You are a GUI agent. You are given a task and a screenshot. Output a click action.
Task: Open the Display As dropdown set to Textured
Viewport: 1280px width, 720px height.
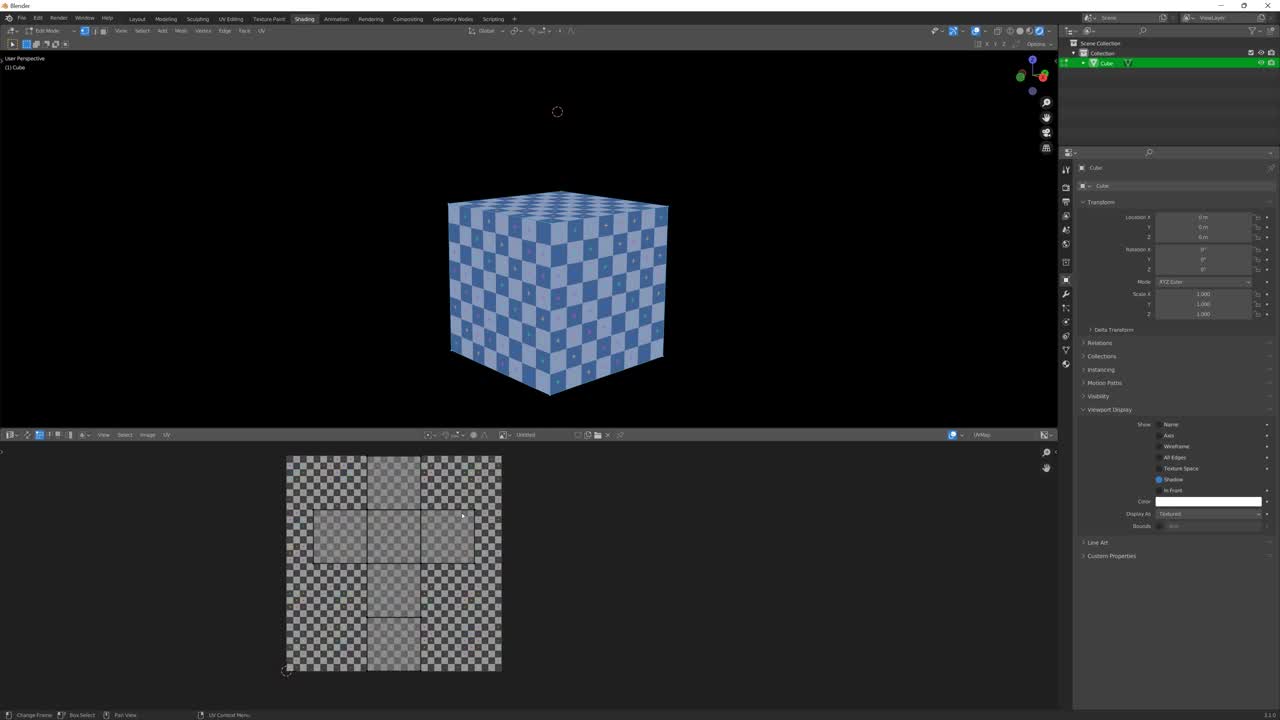point(1207,513)
